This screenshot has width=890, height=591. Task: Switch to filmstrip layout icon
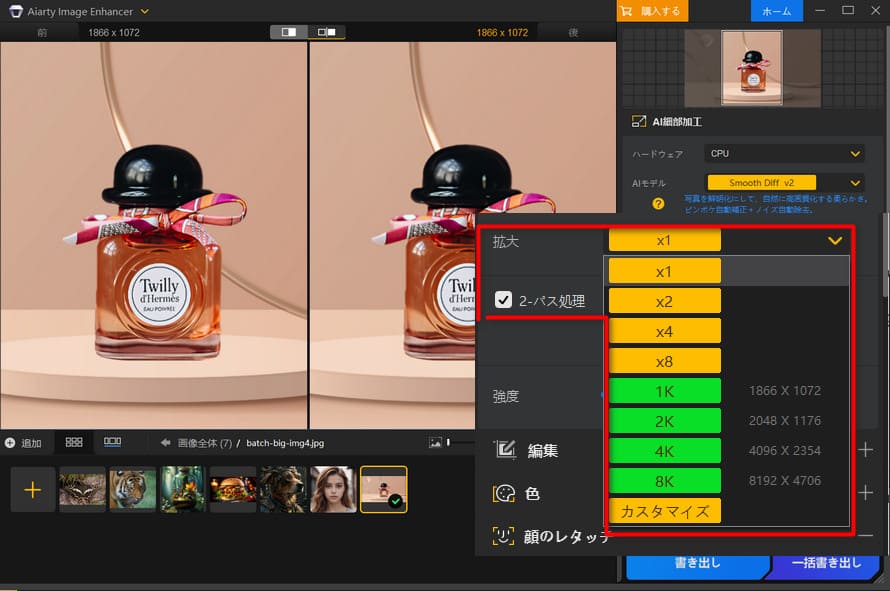(x=112, y=442)
